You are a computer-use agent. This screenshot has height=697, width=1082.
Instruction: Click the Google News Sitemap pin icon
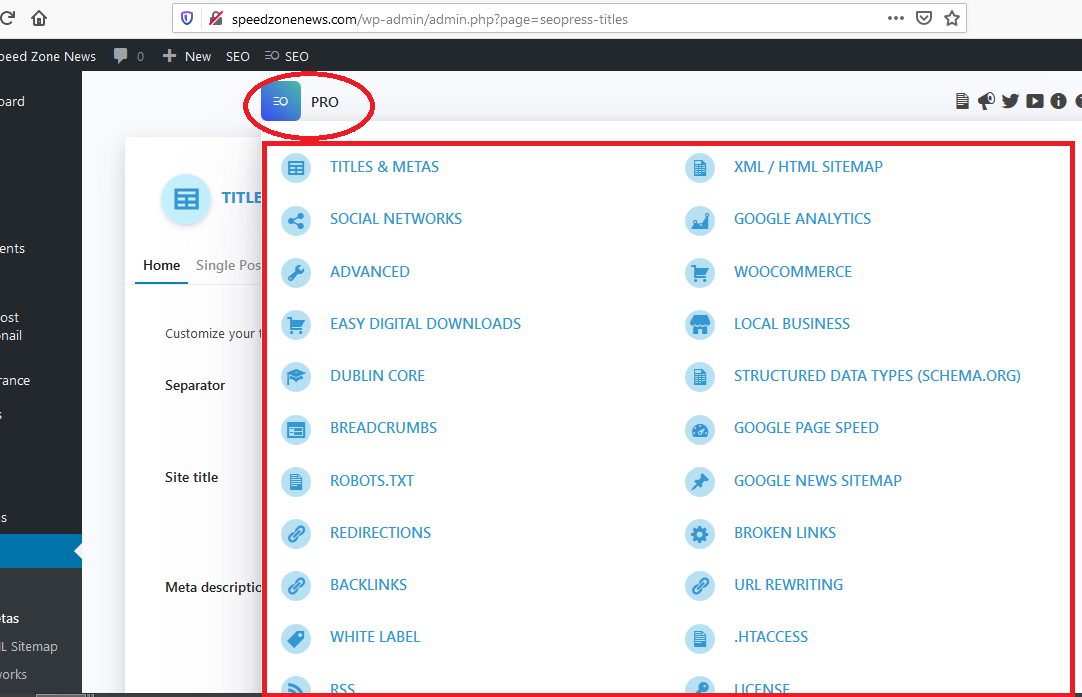tap(699, 481)
